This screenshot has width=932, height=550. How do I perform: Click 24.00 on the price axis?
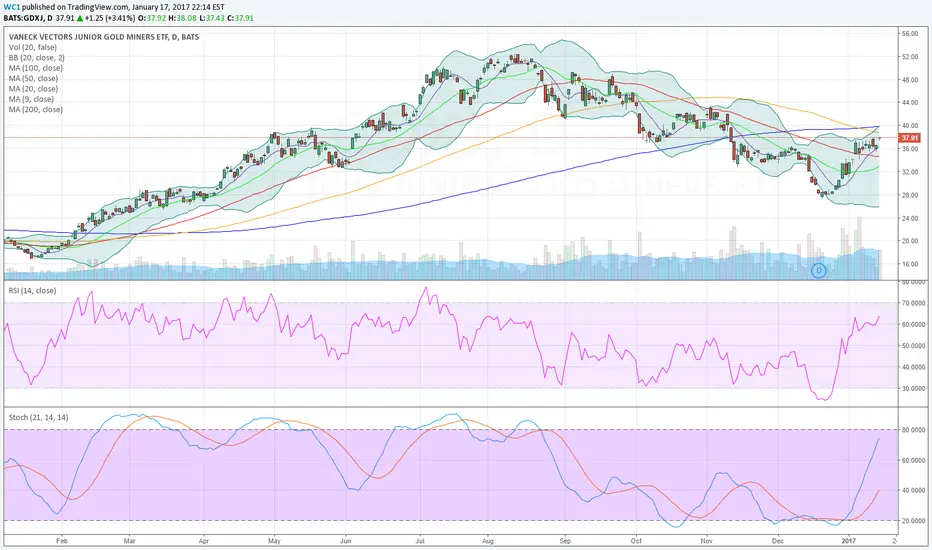pos(909,218)
